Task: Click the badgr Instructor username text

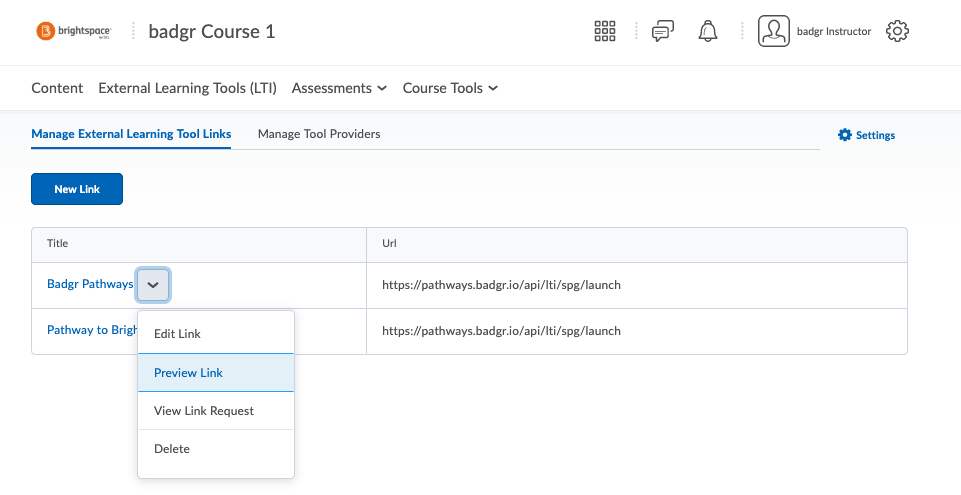Action: 834,31
